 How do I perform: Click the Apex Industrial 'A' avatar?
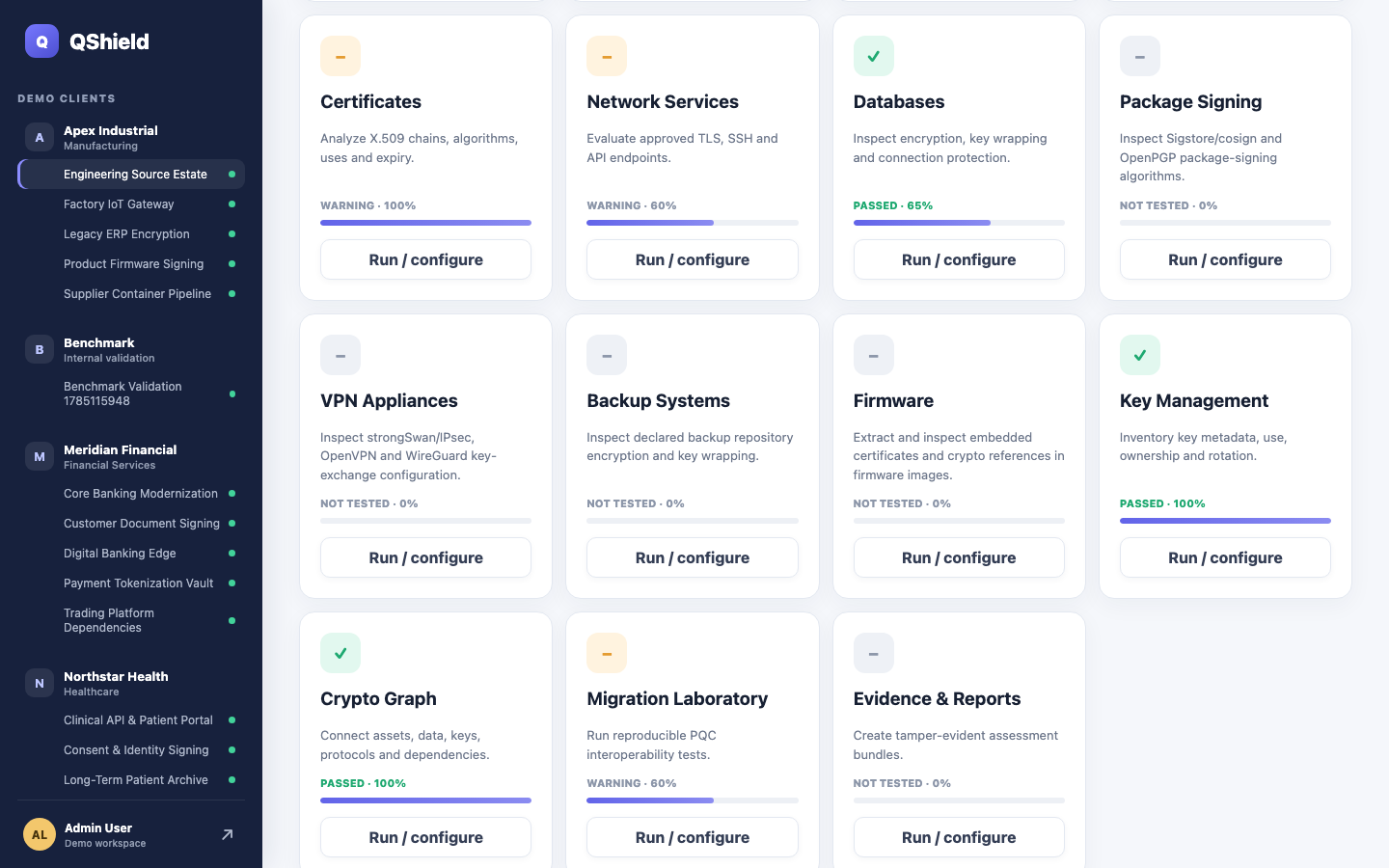pos(40,137)
